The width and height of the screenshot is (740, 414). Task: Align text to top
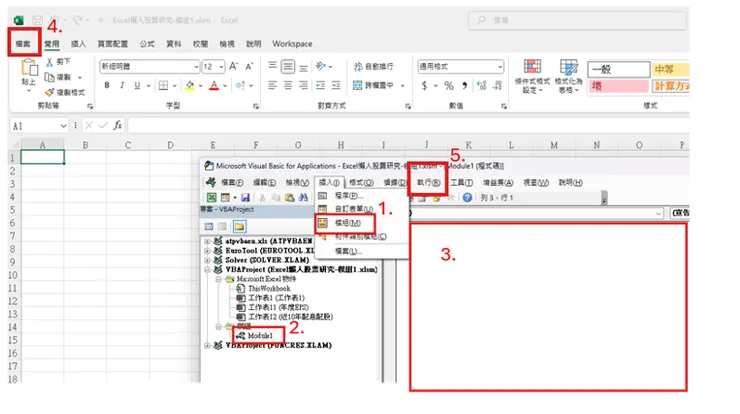(x=272, y=66)
